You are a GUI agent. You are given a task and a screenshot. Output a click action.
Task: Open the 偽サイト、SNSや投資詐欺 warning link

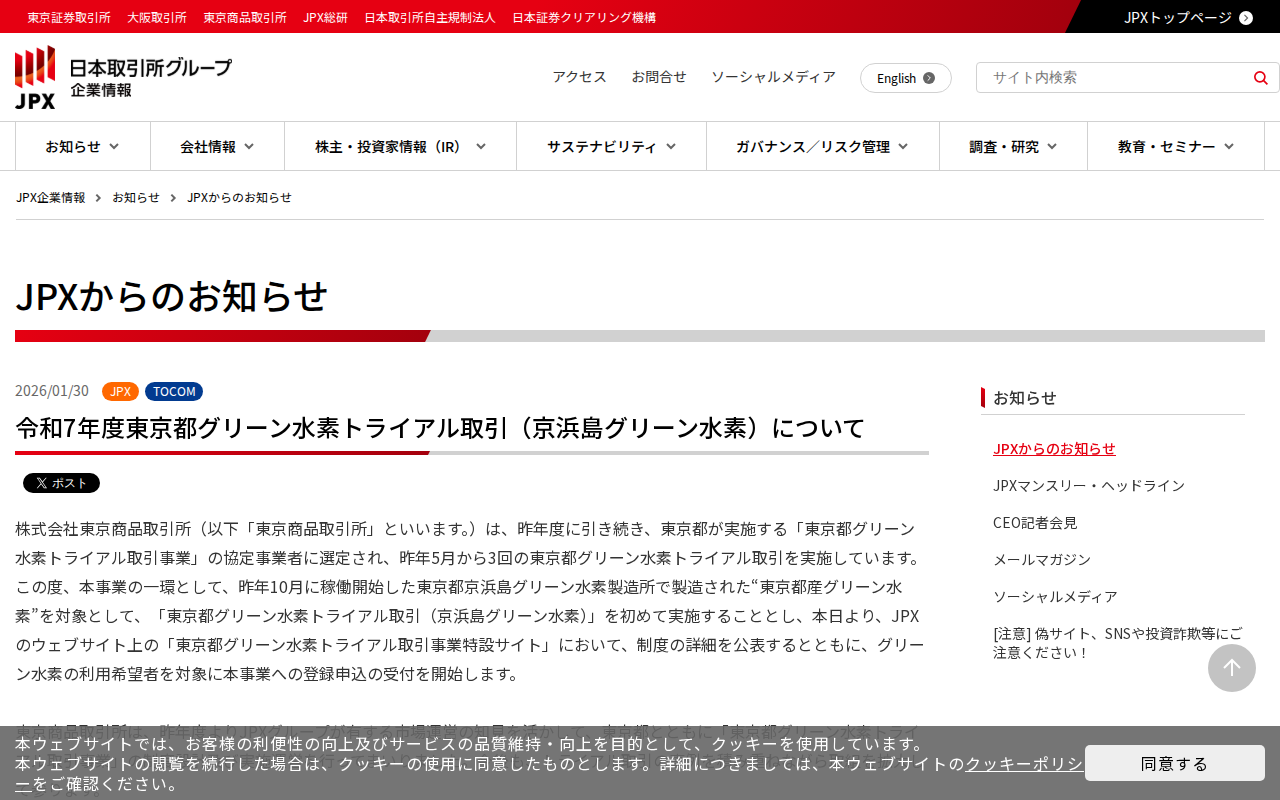(1118, 643)
